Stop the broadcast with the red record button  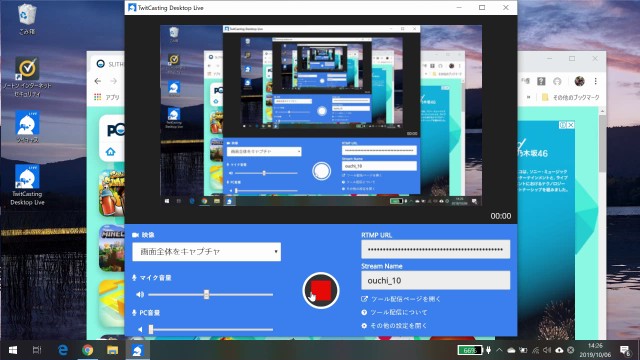coord(321,290)
